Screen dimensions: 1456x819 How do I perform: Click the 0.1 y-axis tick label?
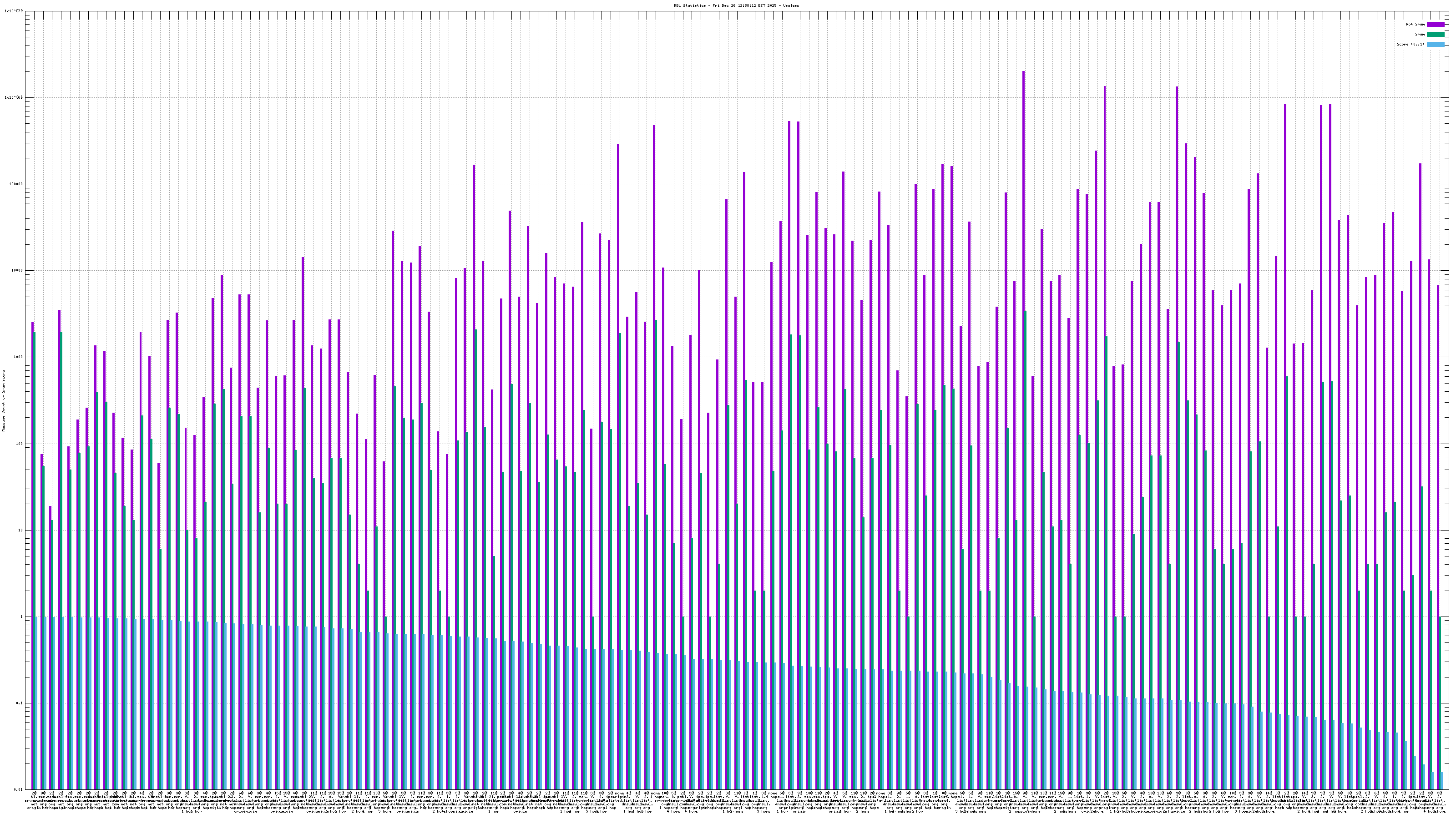20,704
